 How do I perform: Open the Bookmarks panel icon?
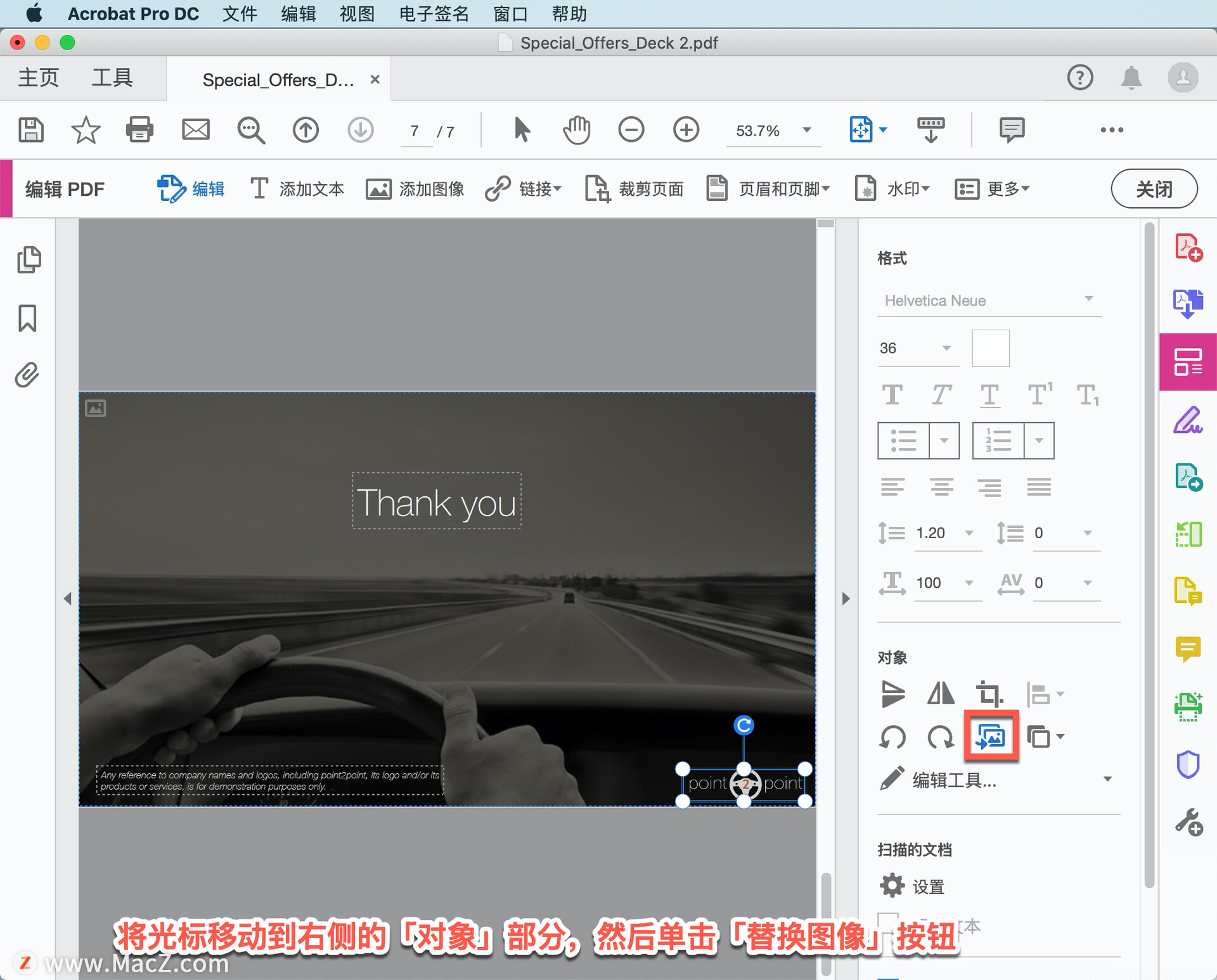(27, 318)
